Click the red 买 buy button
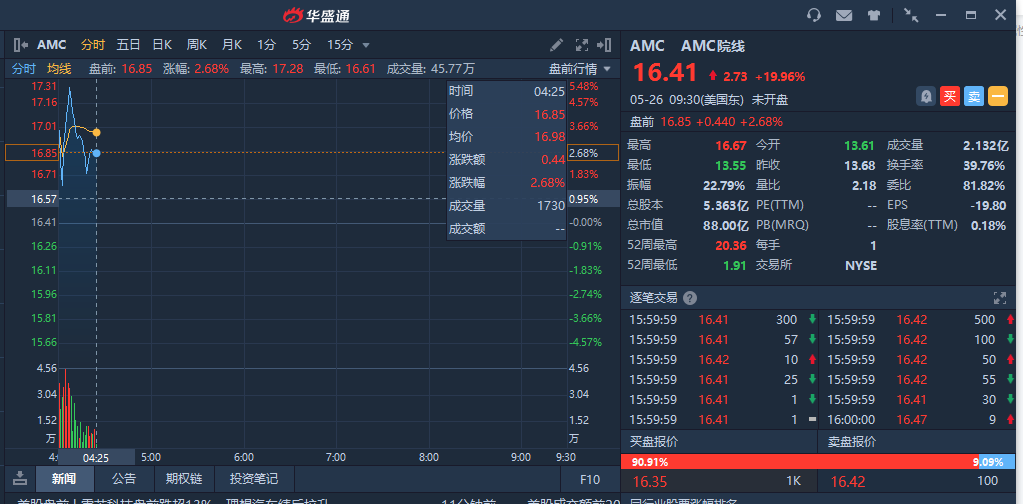1023x504 pixels. pyautogui.click(x=951, y=96)
